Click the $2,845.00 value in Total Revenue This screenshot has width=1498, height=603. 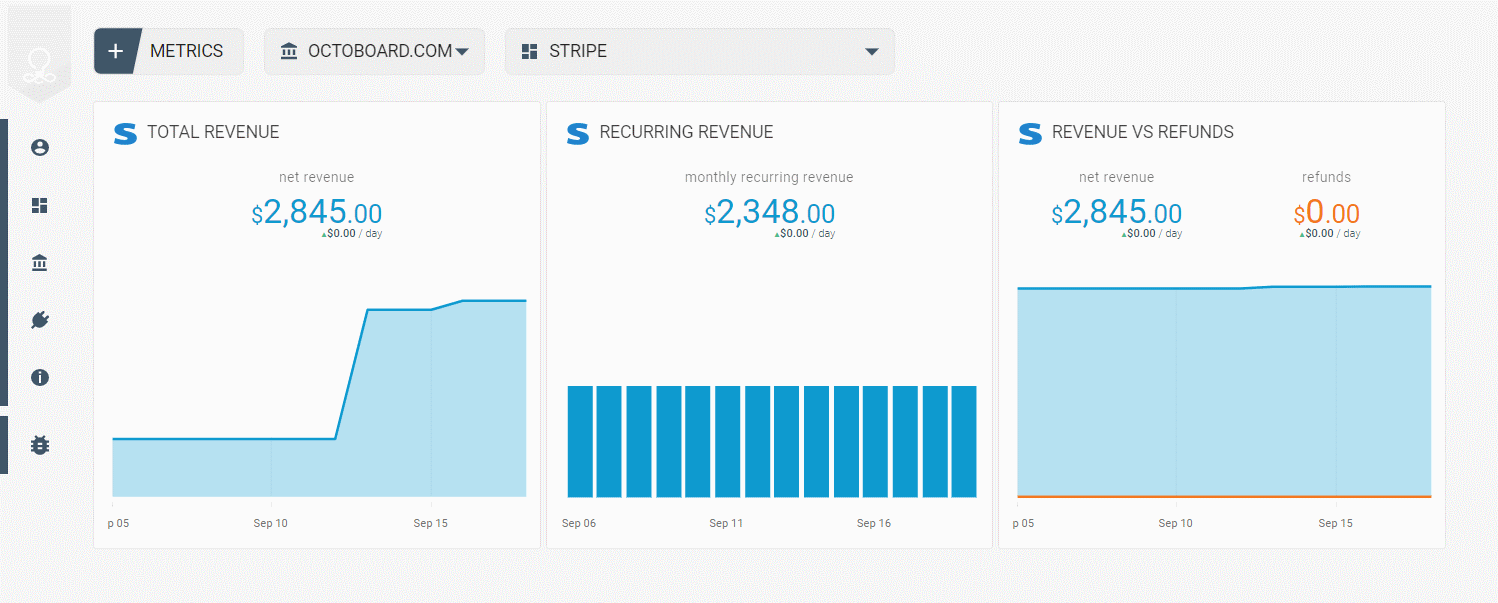[316, 212]
